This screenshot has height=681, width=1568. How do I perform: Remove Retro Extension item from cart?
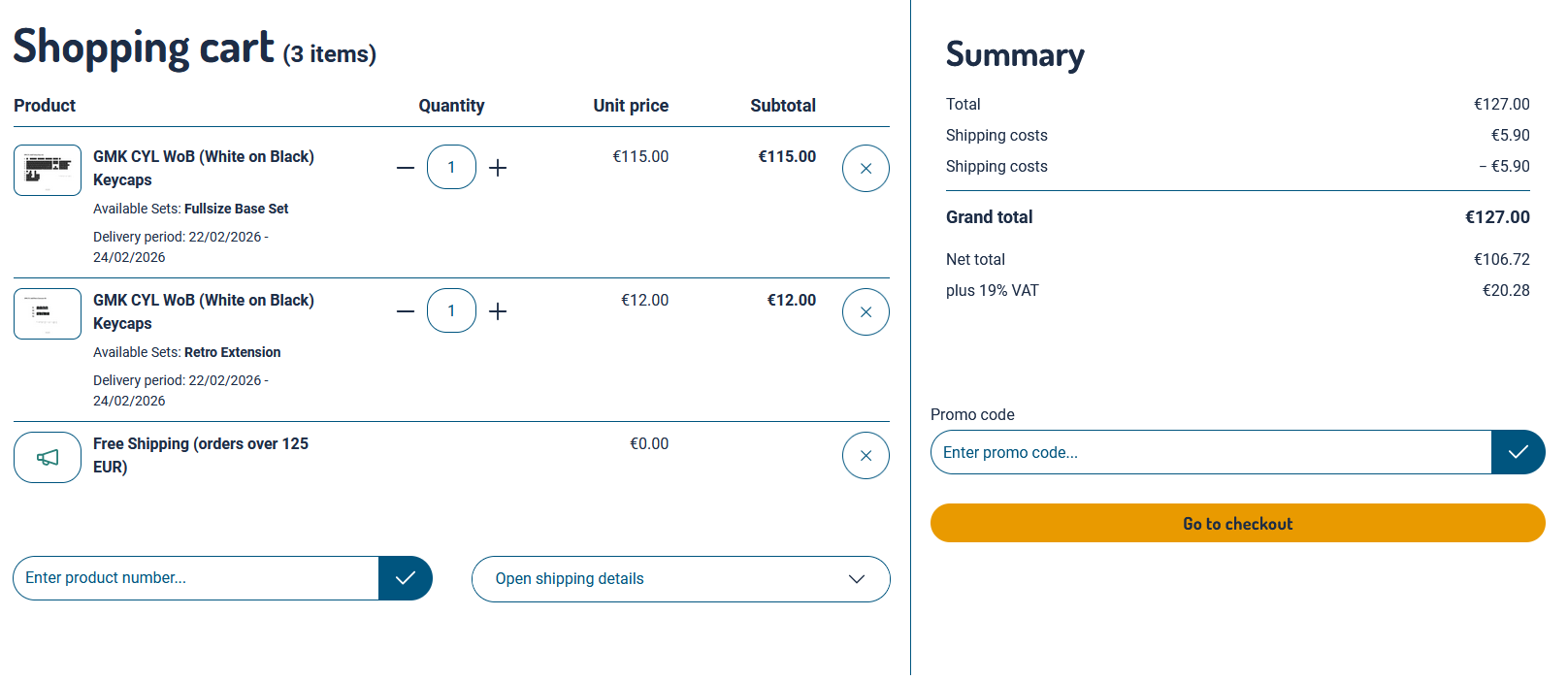(x=866, y=312)
